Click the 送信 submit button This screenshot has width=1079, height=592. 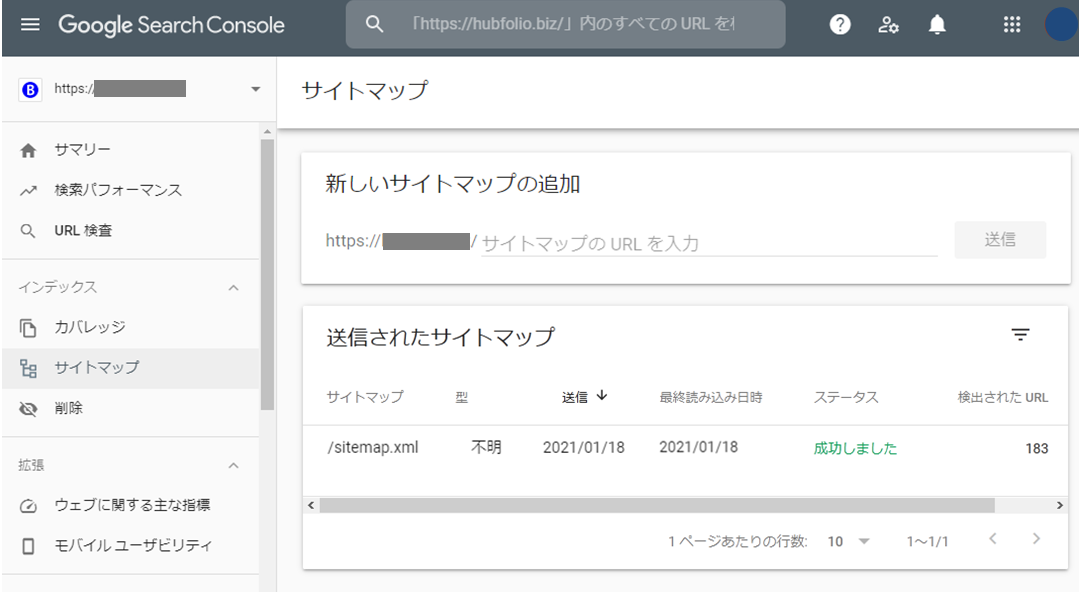click(x=1000, y=240)
